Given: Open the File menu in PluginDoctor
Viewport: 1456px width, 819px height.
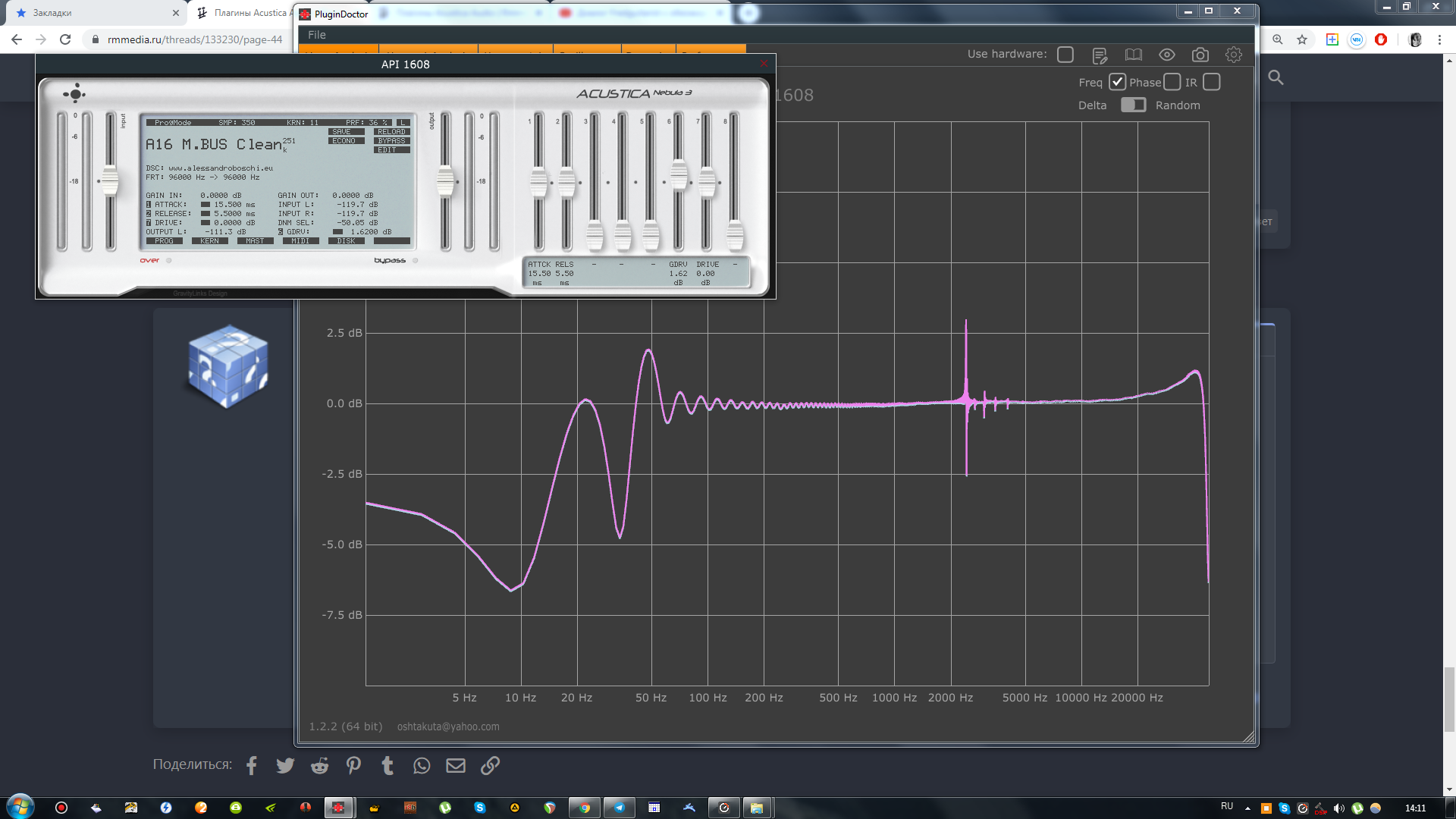Looking at the screenshot, I should pyautogui.click(x=317, y=35).
